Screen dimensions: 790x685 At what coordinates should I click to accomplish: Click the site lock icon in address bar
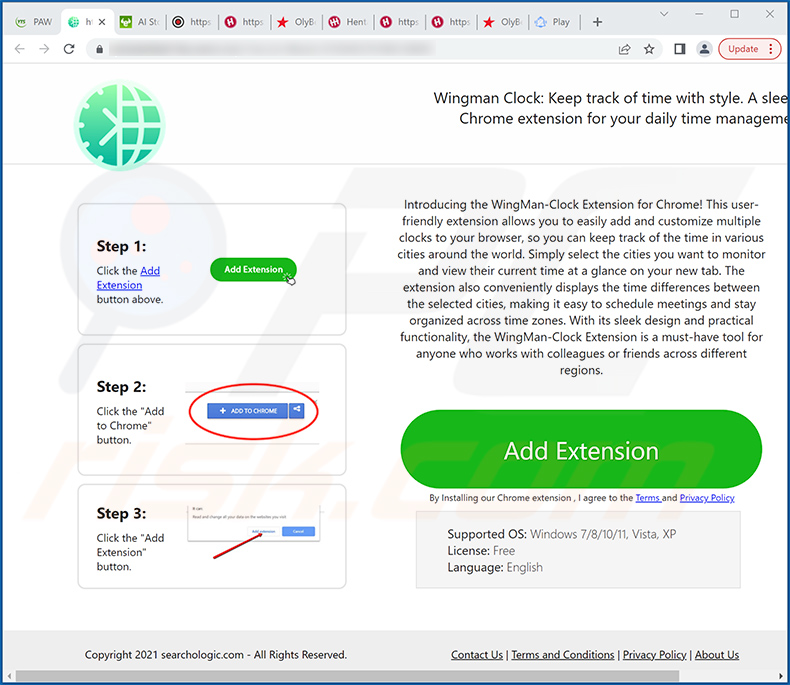98,49
